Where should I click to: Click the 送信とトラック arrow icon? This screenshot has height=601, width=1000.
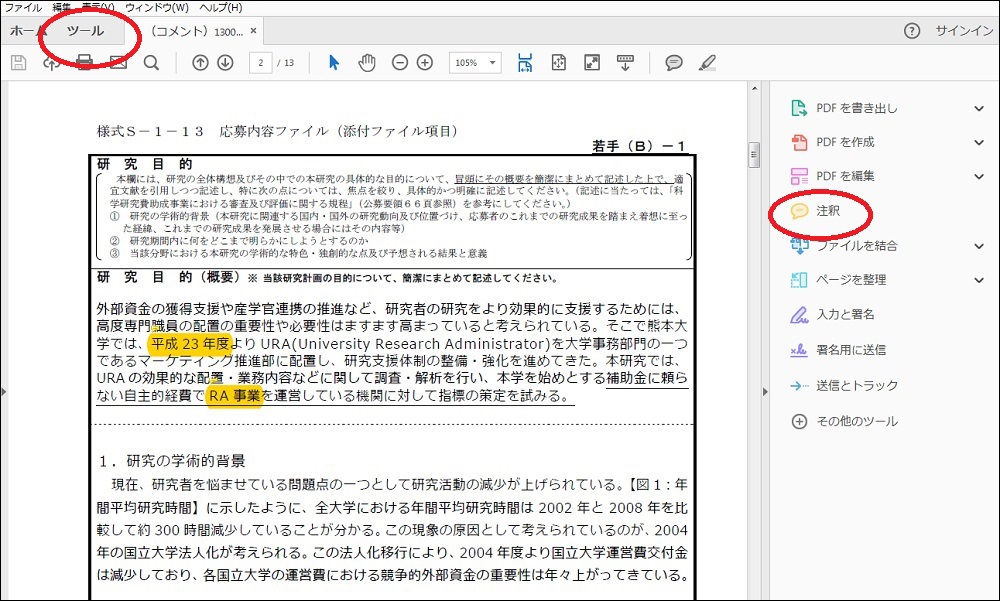799,385
